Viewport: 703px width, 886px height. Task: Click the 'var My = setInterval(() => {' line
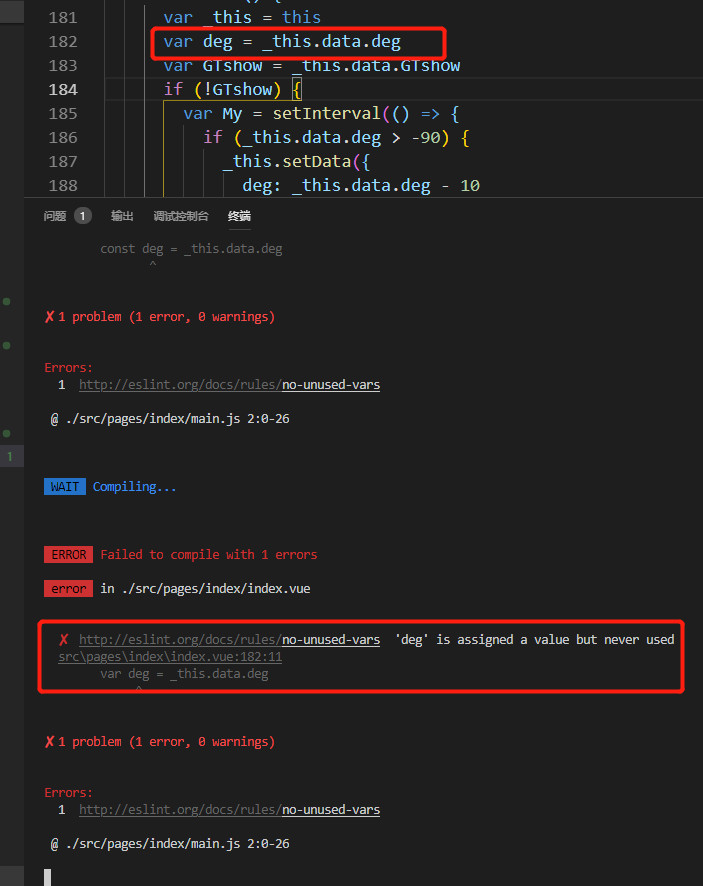[x=321, y=114]
